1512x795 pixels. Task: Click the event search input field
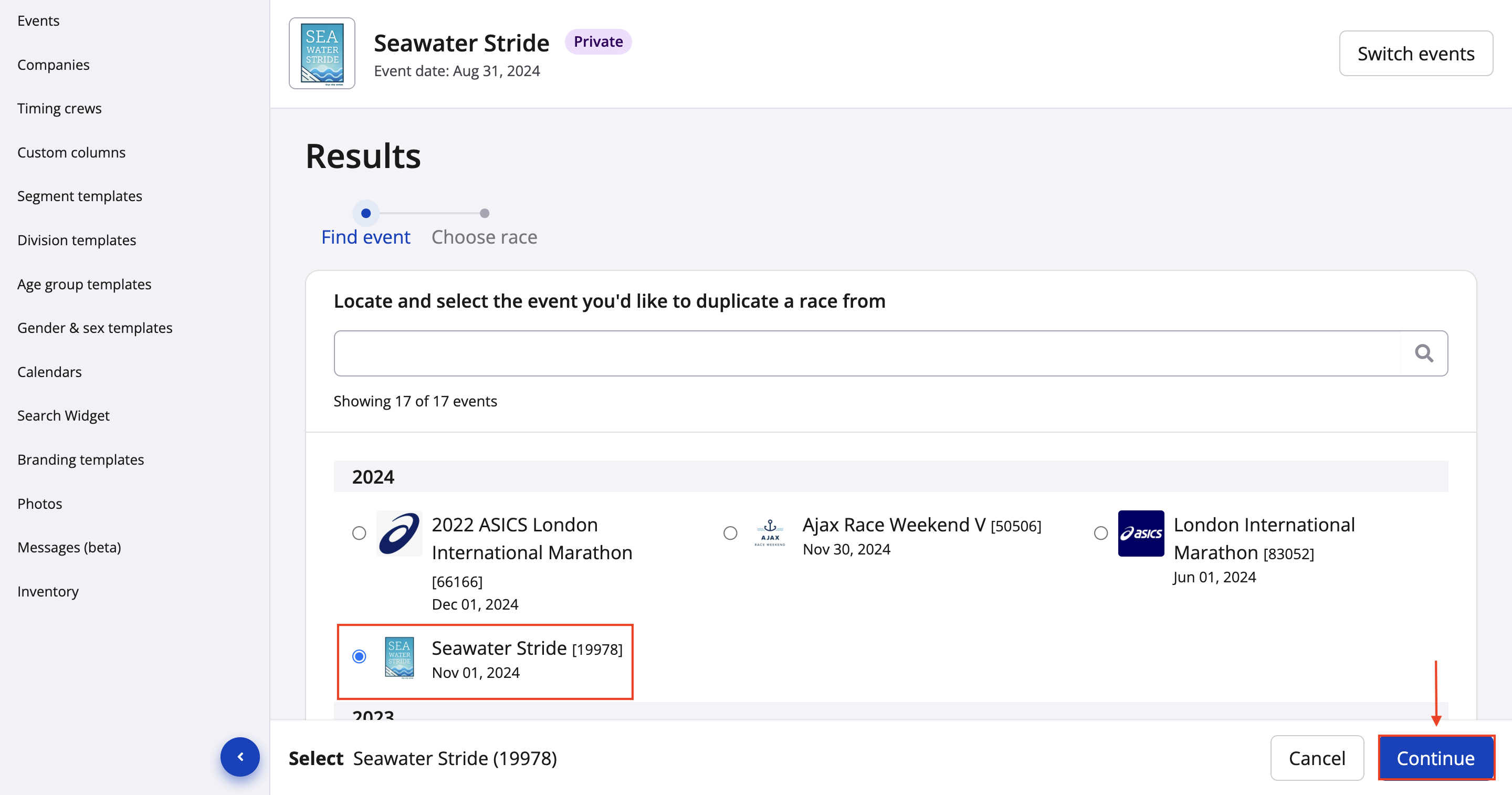[x=866, y=353]
